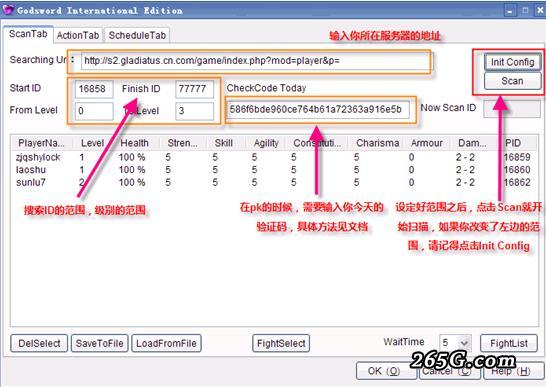Click the Start ID field showing 16858
The image size is (546, 387).
tap(94, 89)
